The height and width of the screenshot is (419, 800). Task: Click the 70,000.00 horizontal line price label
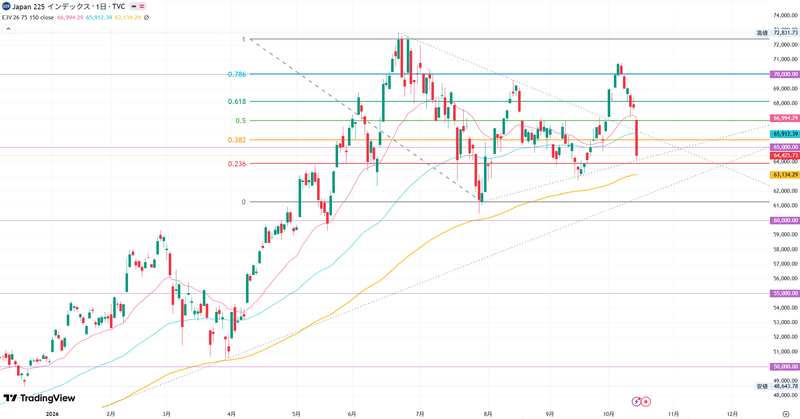(x=785, y=75)
